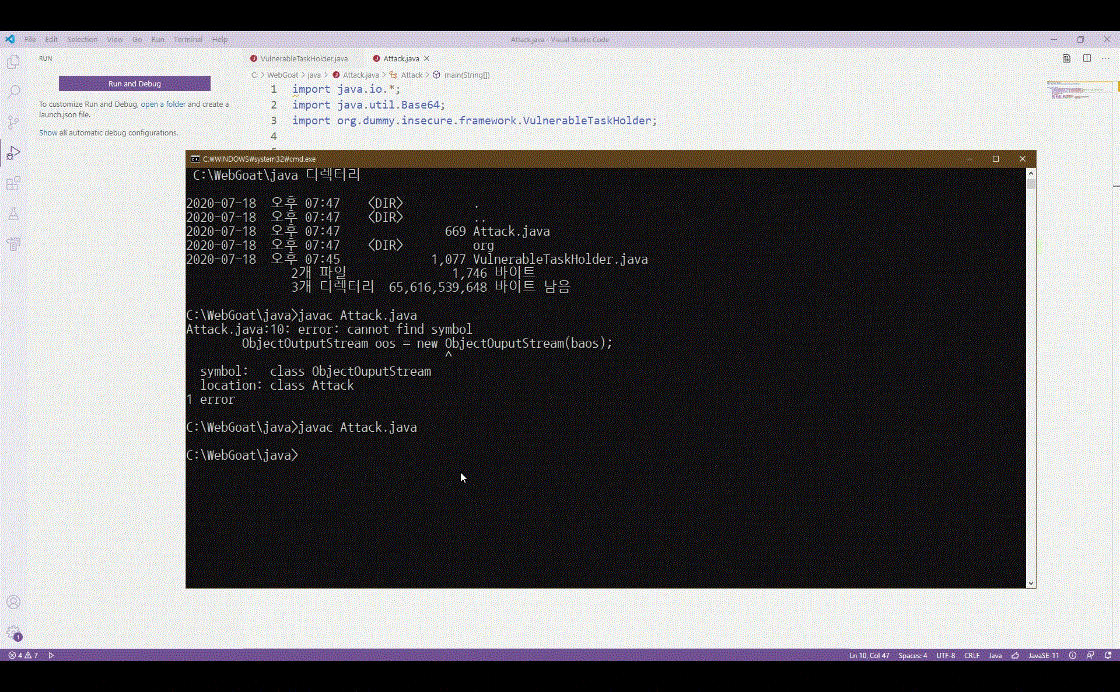Restore the VS Code window
This screenshot has height=692, width=1120.
(x=1080, y=39)
